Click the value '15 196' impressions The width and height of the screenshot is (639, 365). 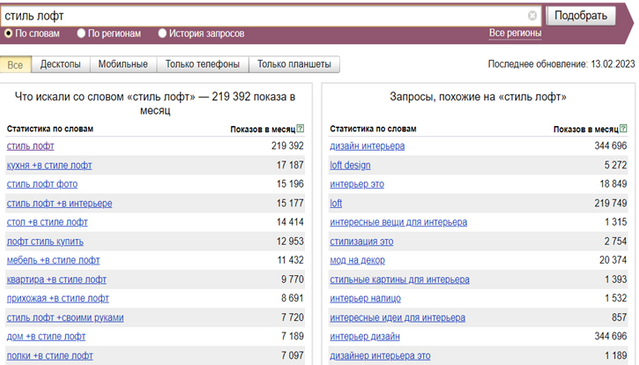290,184
